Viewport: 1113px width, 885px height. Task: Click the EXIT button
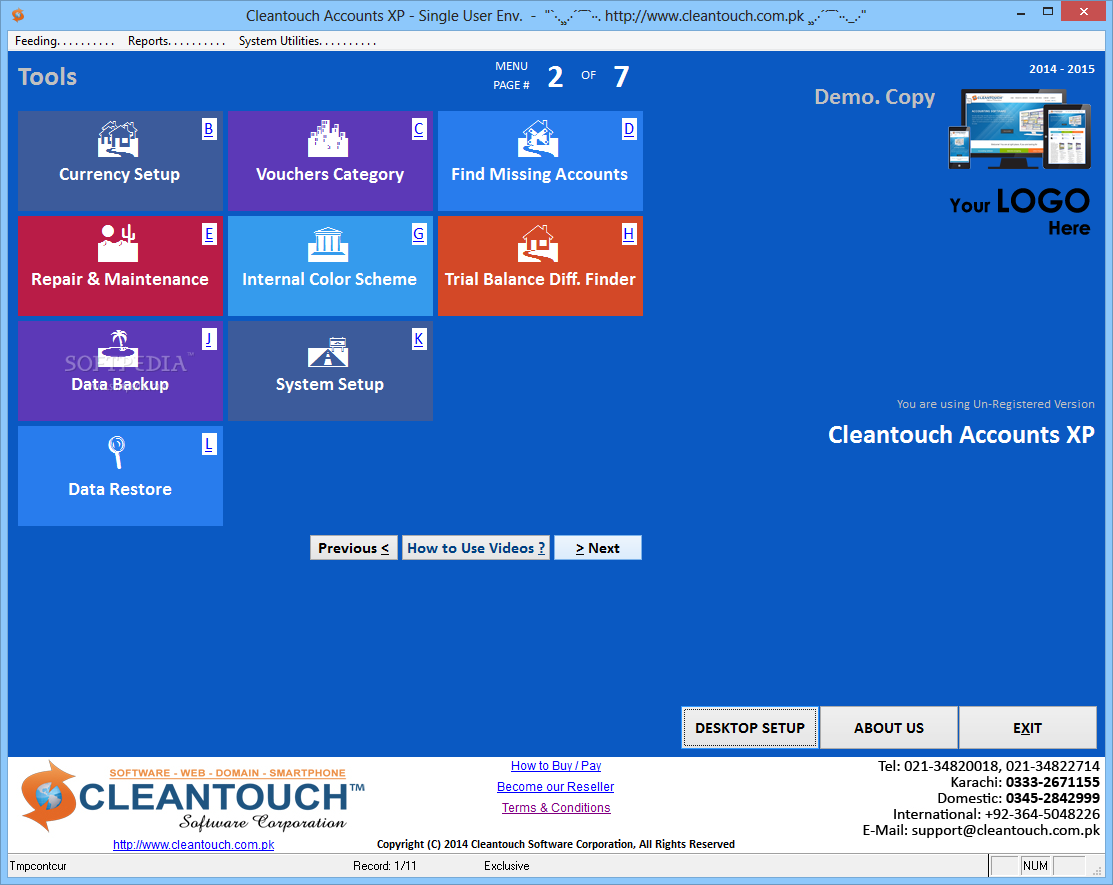[1027, 727]
